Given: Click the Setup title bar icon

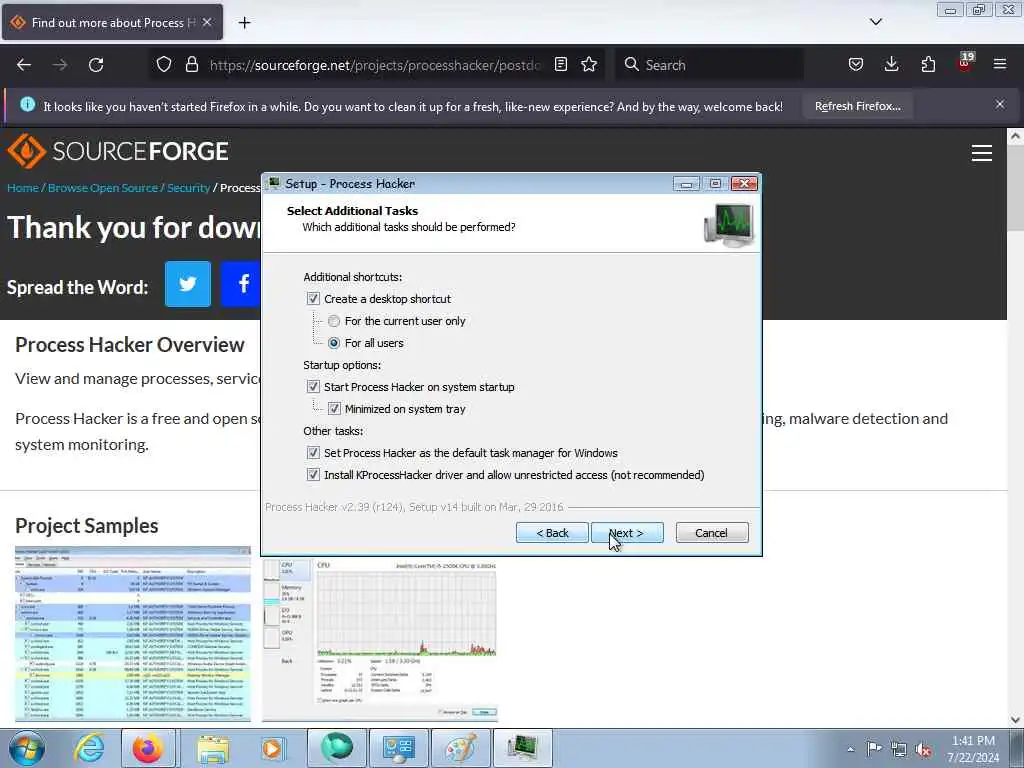Looking at the screenshot, I should click(274, 183).
